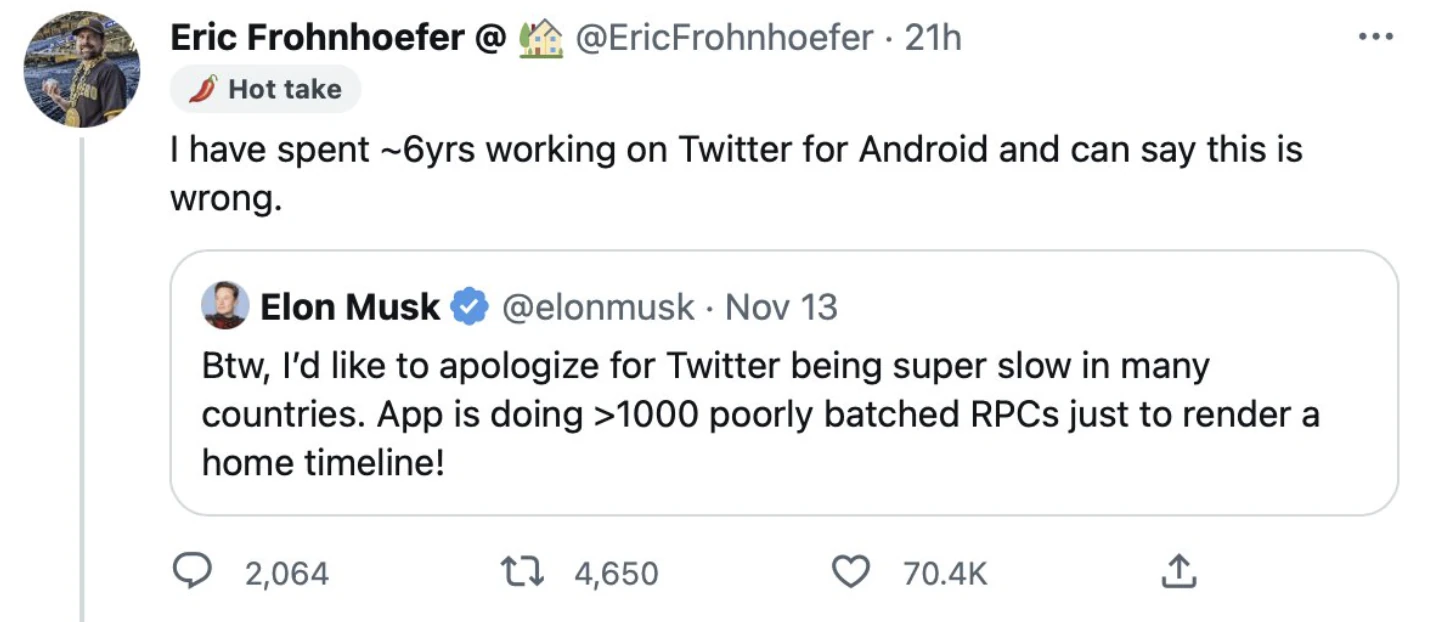Click the 70.4K likes count
The width and height of the screenshot is (1430, 622).
944,573
